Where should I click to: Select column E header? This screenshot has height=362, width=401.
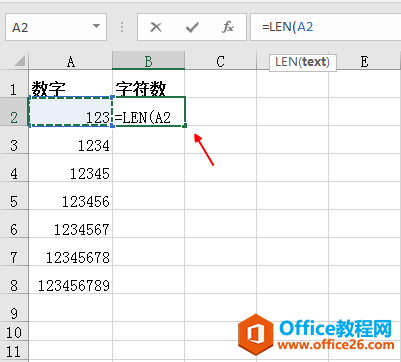click(x=364, y=61)
